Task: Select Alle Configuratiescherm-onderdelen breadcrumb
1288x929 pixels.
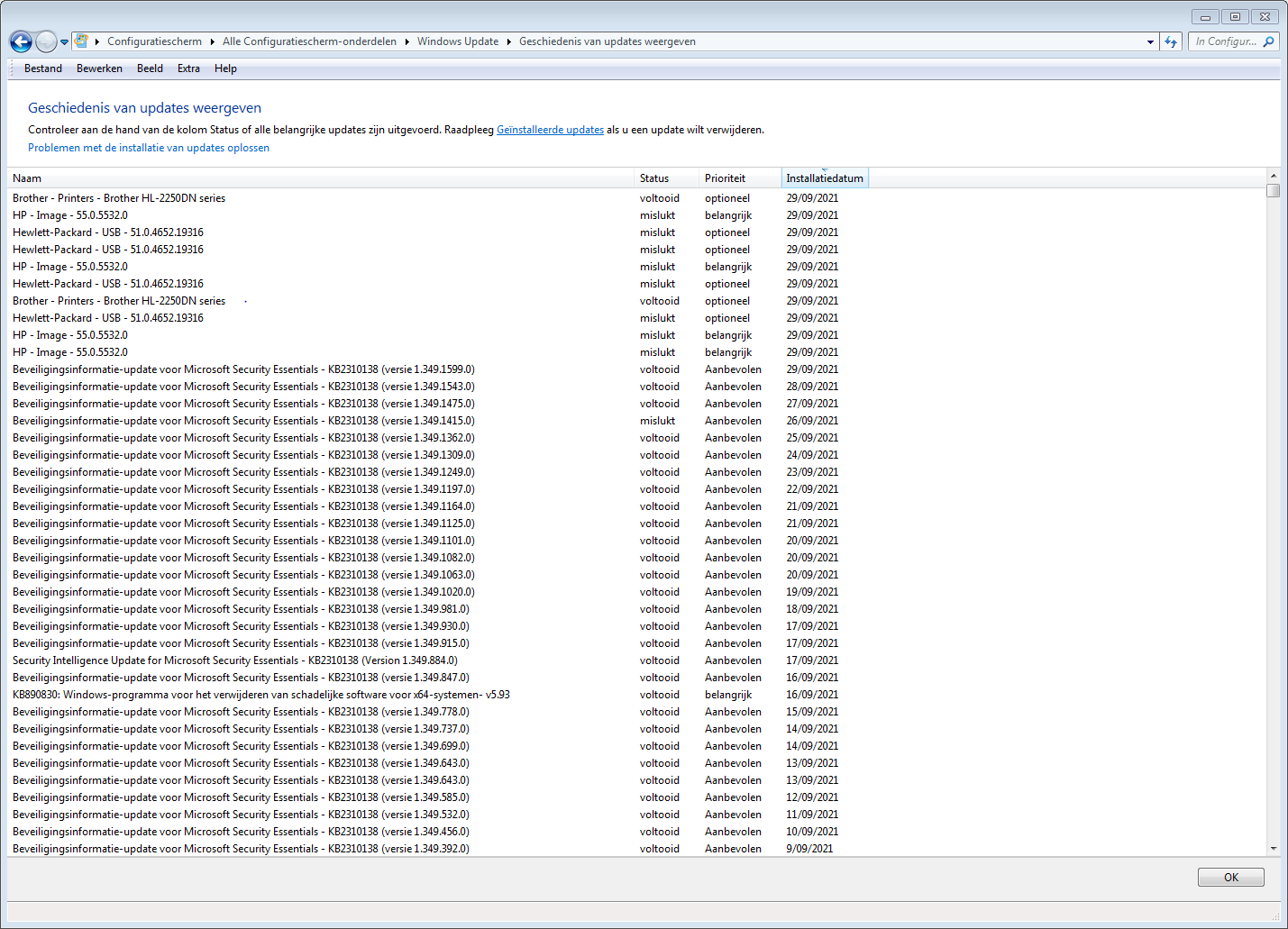Action: 309,41
